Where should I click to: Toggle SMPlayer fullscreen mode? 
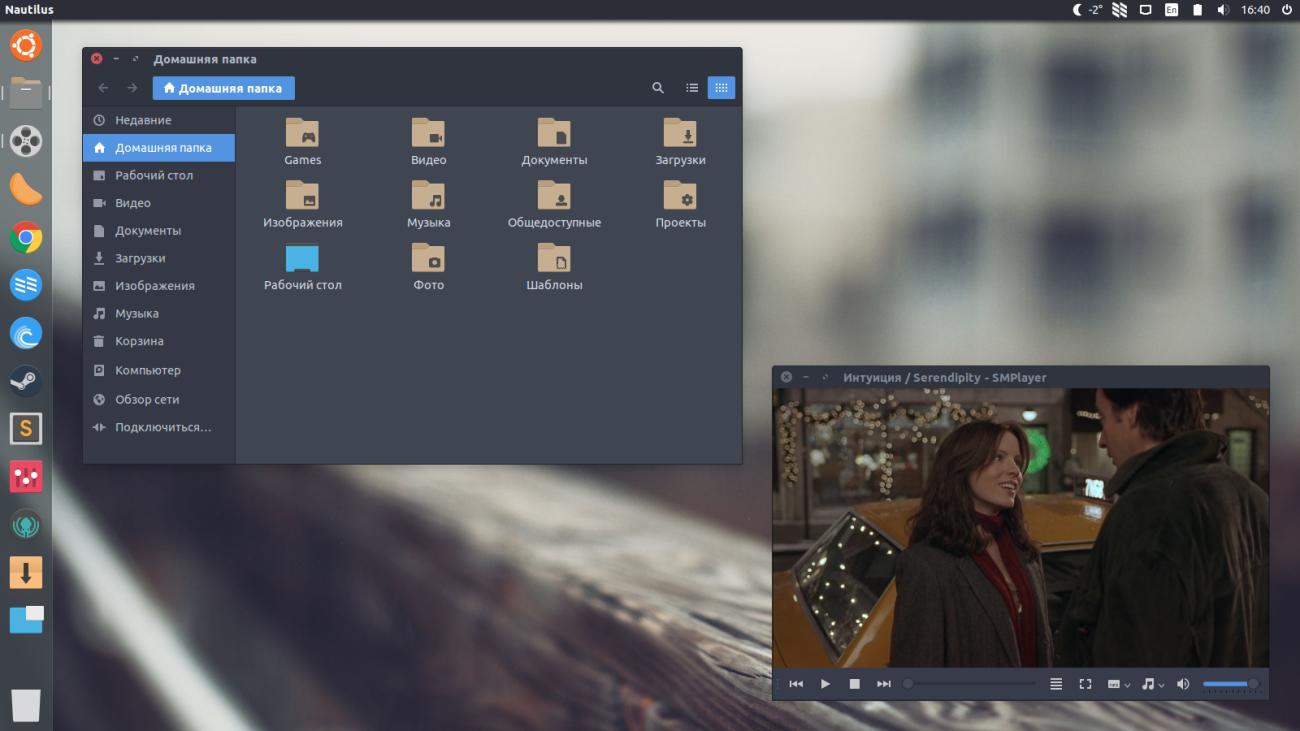(x=1085, y=684)
